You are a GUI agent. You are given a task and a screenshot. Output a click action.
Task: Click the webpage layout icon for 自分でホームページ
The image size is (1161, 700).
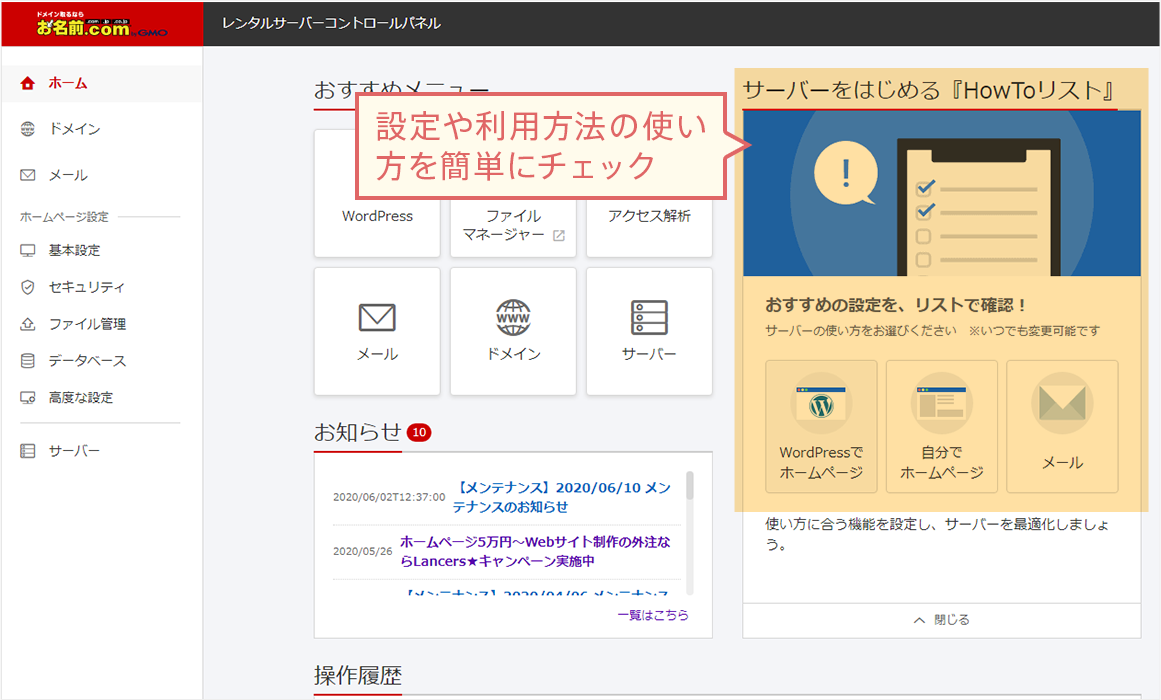click(942, 404)
